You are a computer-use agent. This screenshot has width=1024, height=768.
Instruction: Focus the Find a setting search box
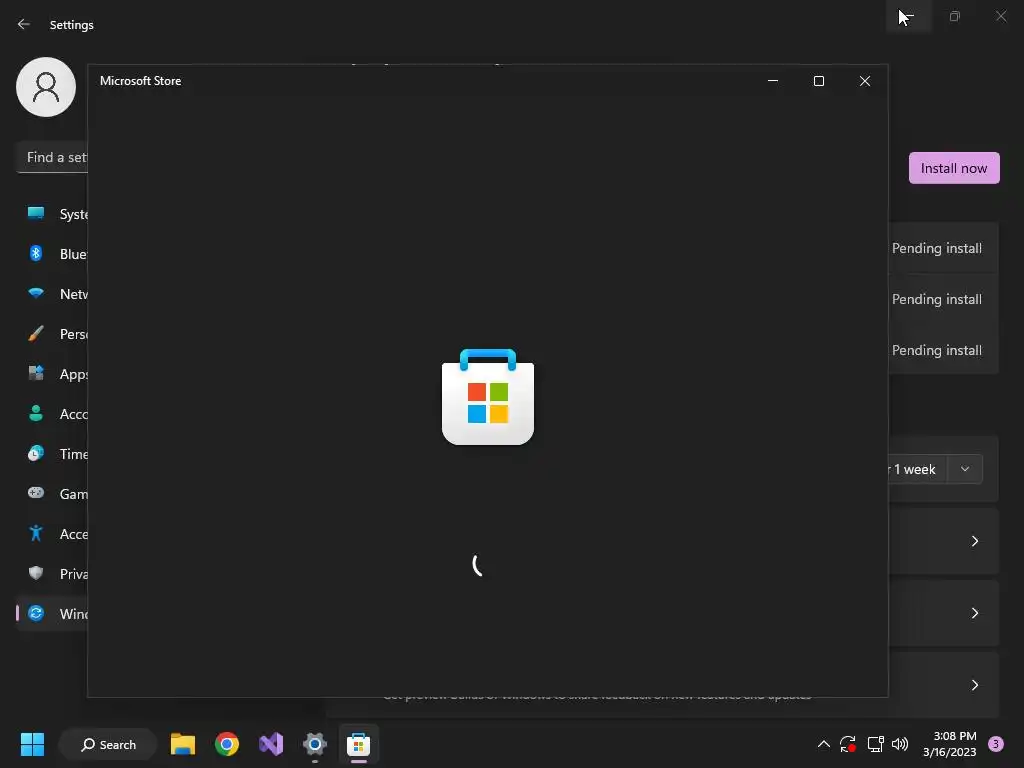pos(52,157)
